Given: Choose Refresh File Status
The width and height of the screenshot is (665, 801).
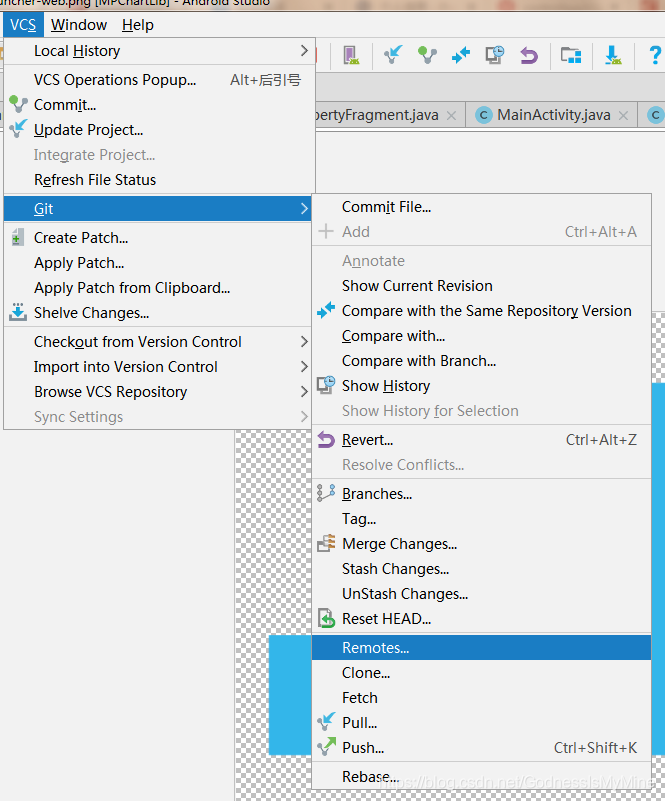Looking at the screenshot, I should pyautogui.click(x=159, y=180).
